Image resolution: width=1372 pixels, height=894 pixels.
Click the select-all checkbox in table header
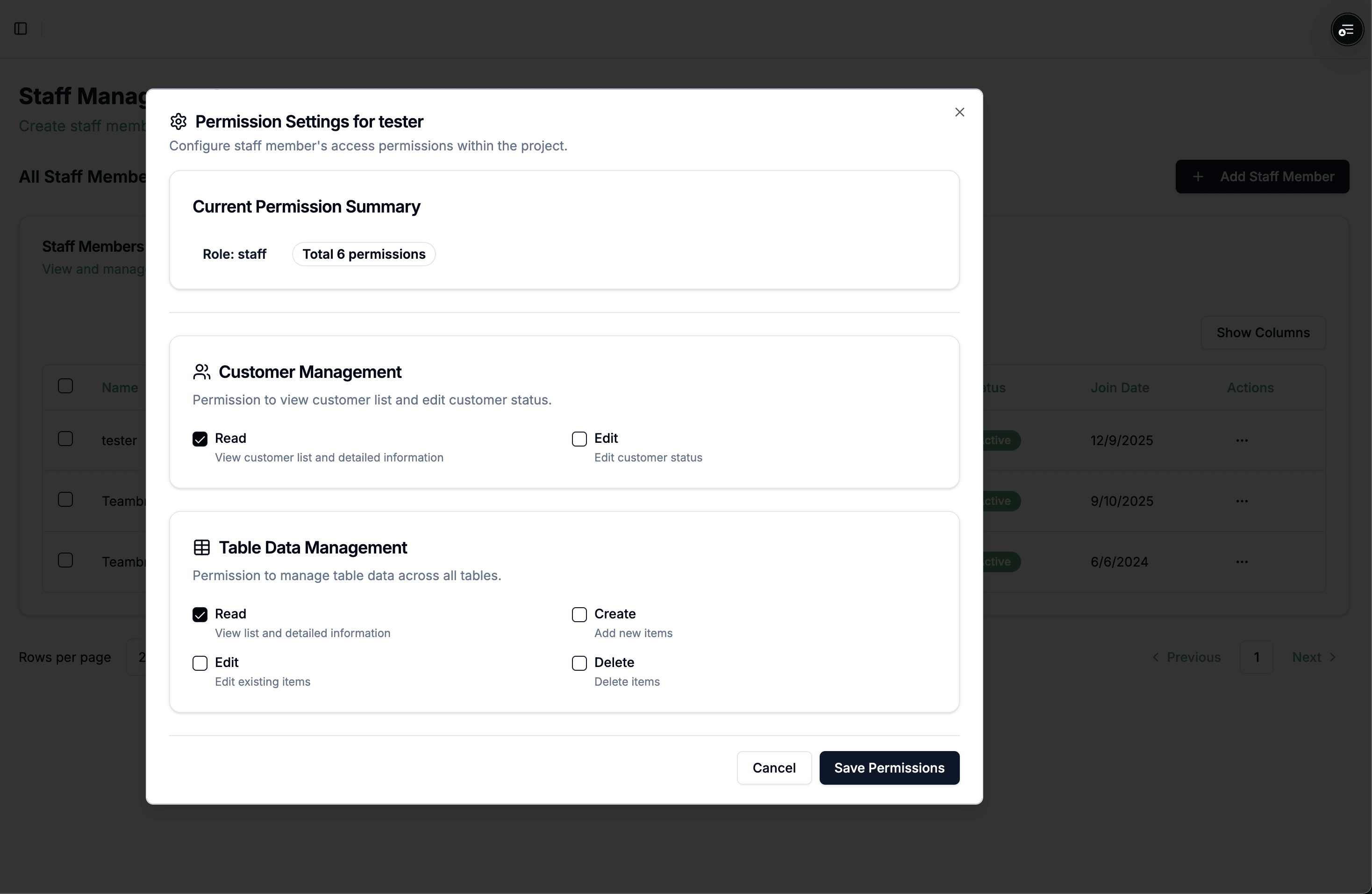(x=65, y=386)
